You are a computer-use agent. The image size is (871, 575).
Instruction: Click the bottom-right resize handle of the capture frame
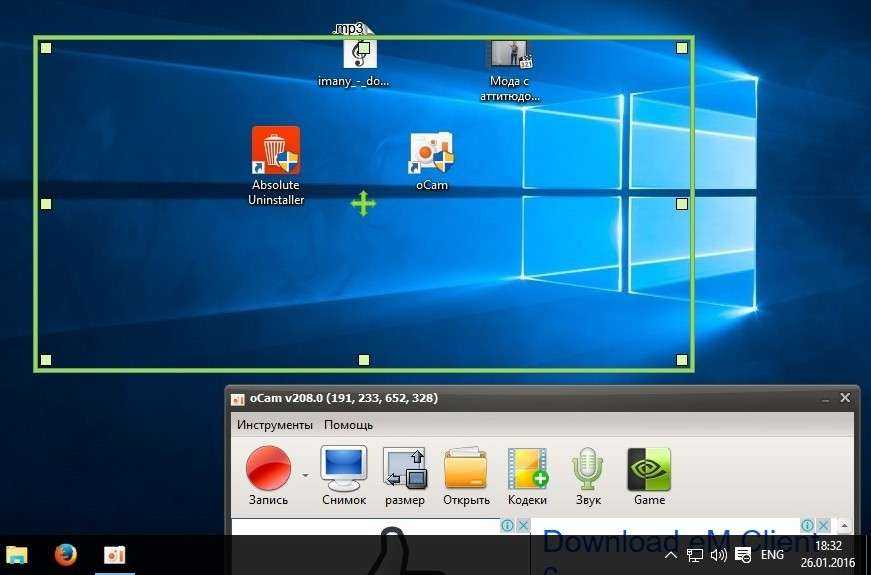point(682,360)
